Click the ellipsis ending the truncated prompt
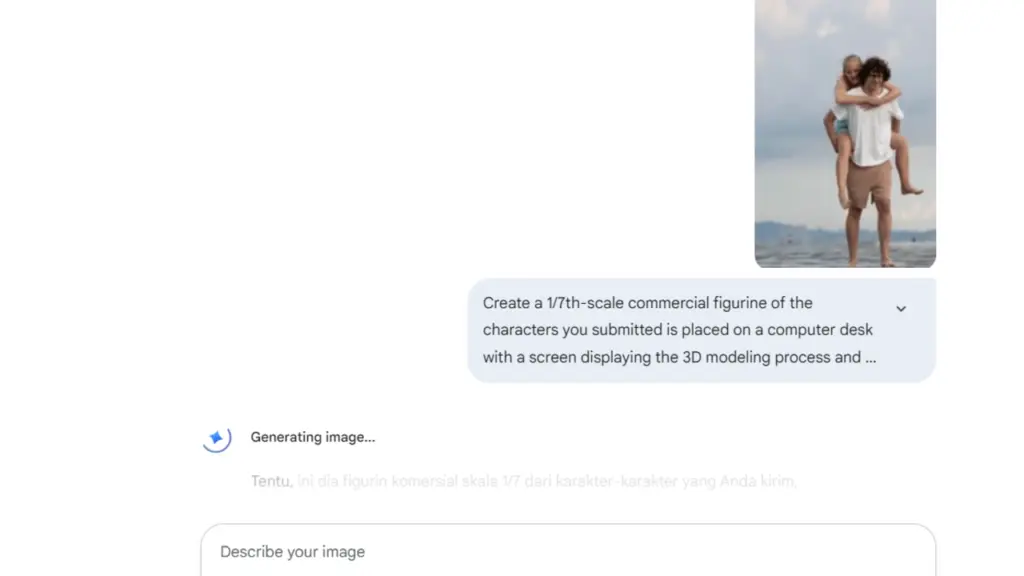 tap(871, 358)
